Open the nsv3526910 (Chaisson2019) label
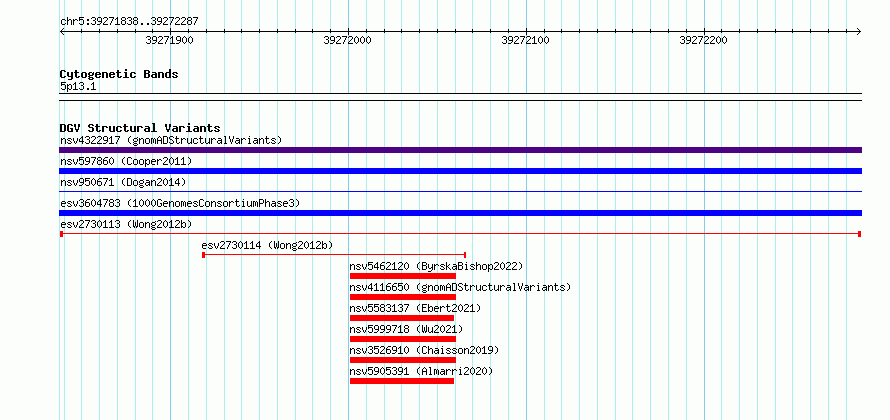 [424, 350]
